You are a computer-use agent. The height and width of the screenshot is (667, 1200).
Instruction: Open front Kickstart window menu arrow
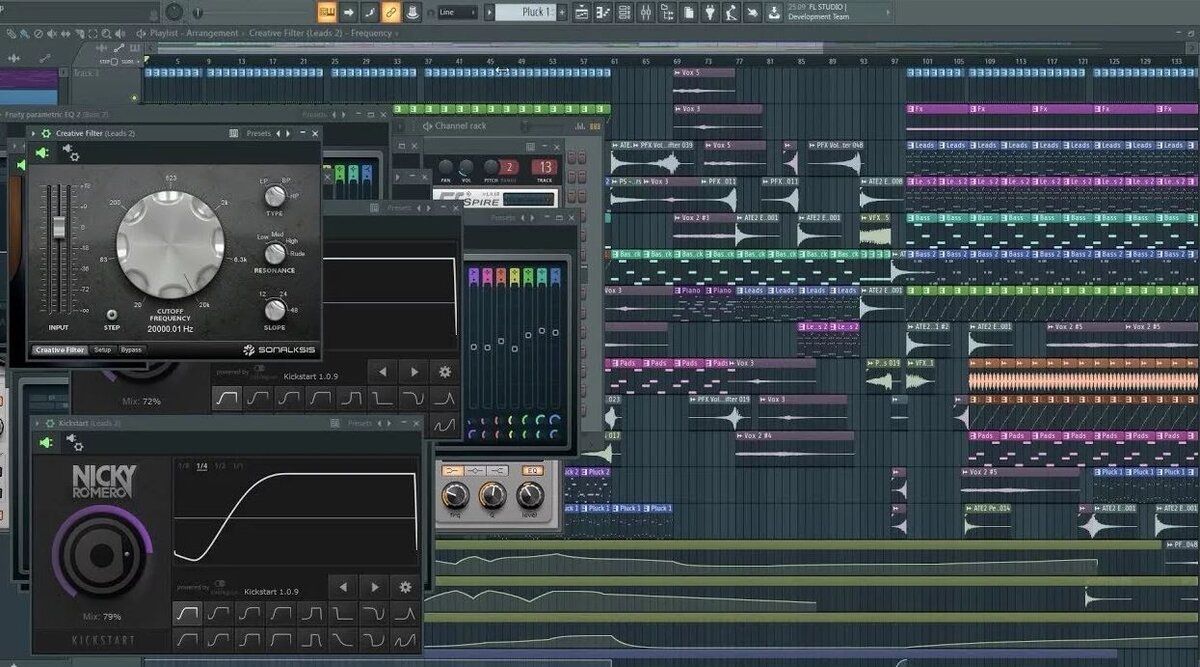click(x=36, y=423)
